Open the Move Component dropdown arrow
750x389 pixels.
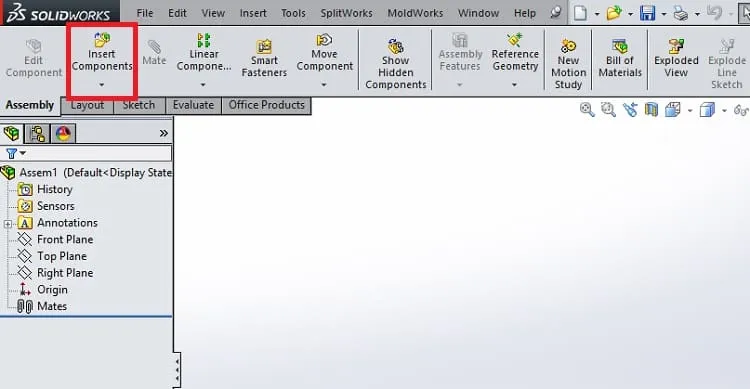pos(324,85)
